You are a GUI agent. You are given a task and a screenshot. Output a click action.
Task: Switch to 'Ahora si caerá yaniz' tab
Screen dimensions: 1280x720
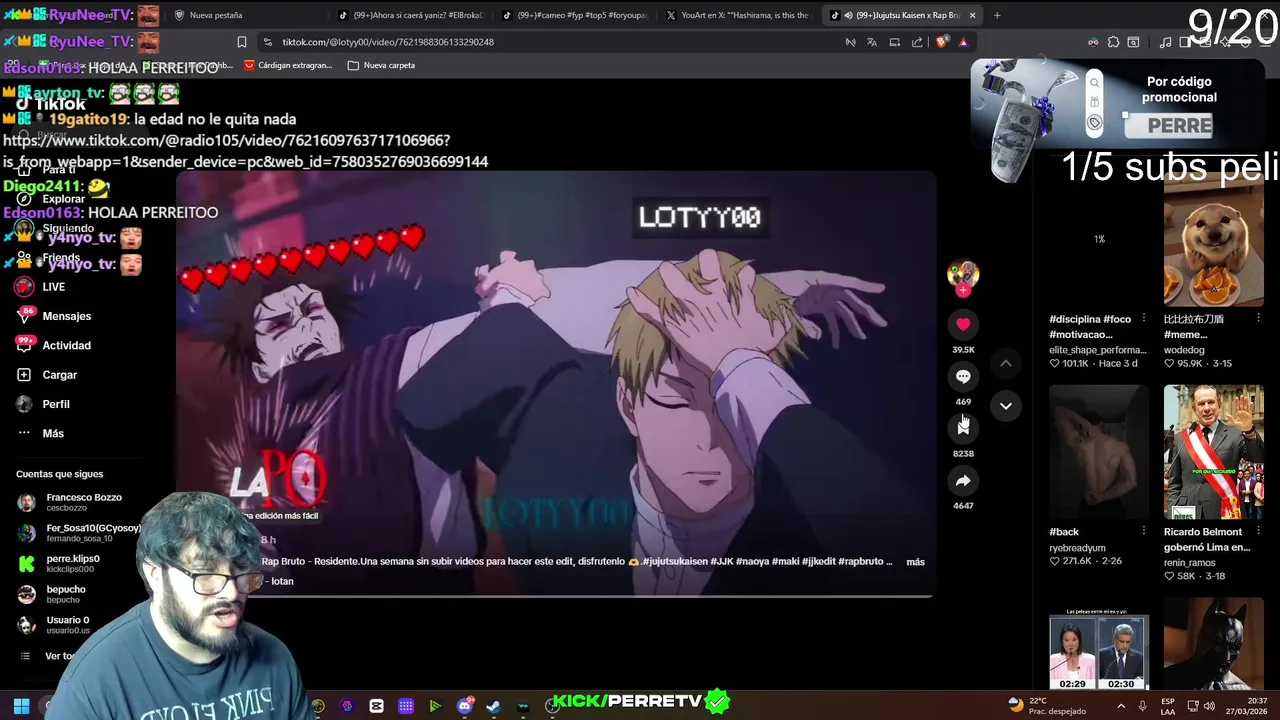click(x=410, y=15)
